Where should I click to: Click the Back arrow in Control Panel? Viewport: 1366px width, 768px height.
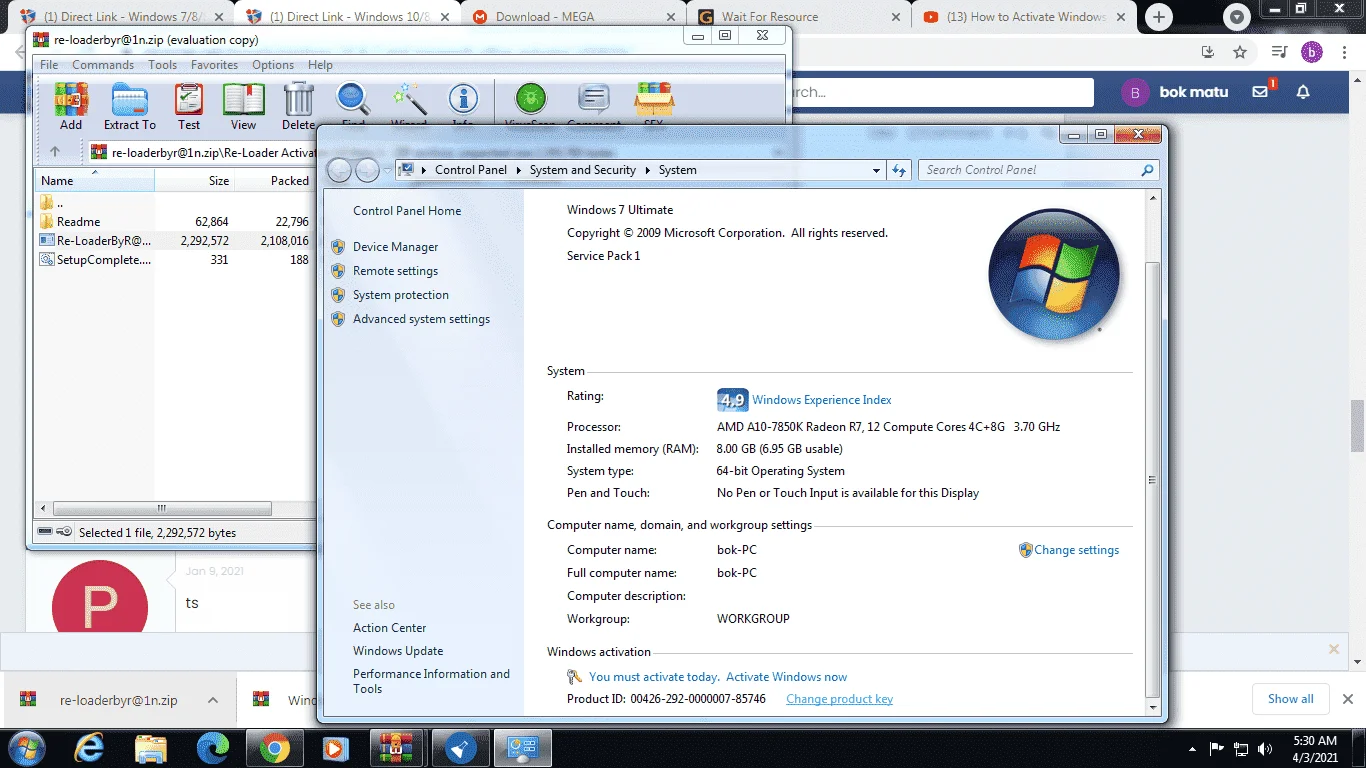click(x=340, y=171)
